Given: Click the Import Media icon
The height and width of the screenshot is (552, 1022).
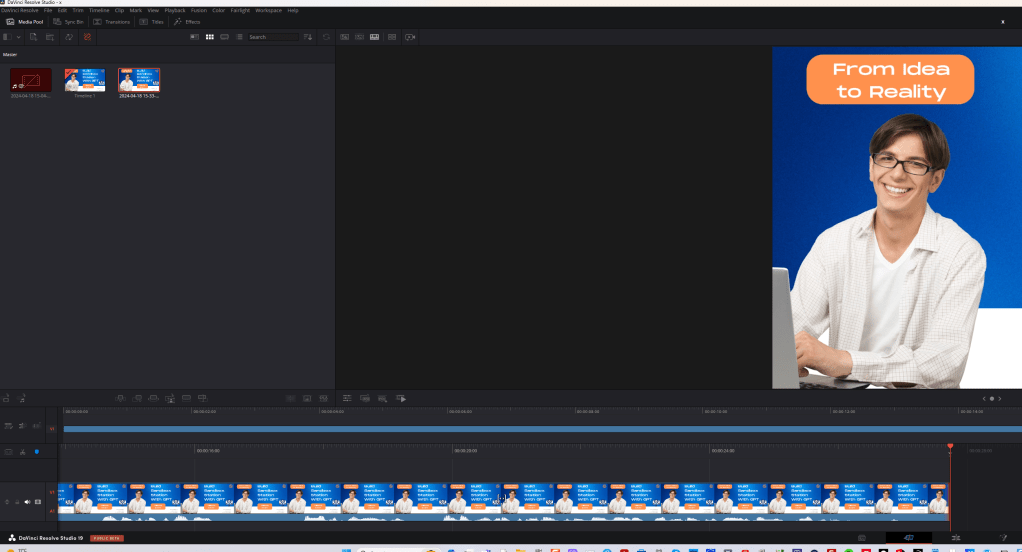Looking at the screenshot, I should (x=33, y=37).
